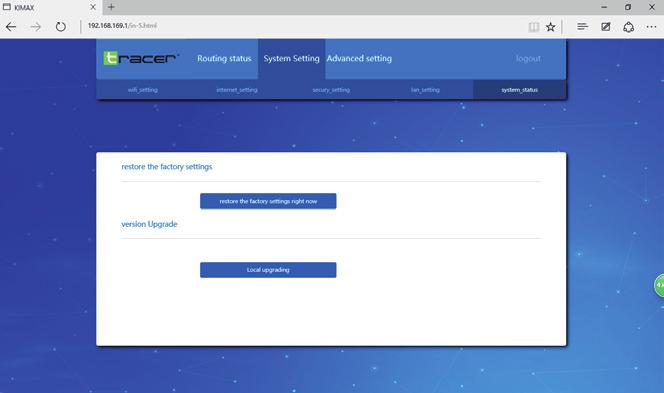
Task: Open the internet_setting submenu
Action: click(x=237, y=90)
